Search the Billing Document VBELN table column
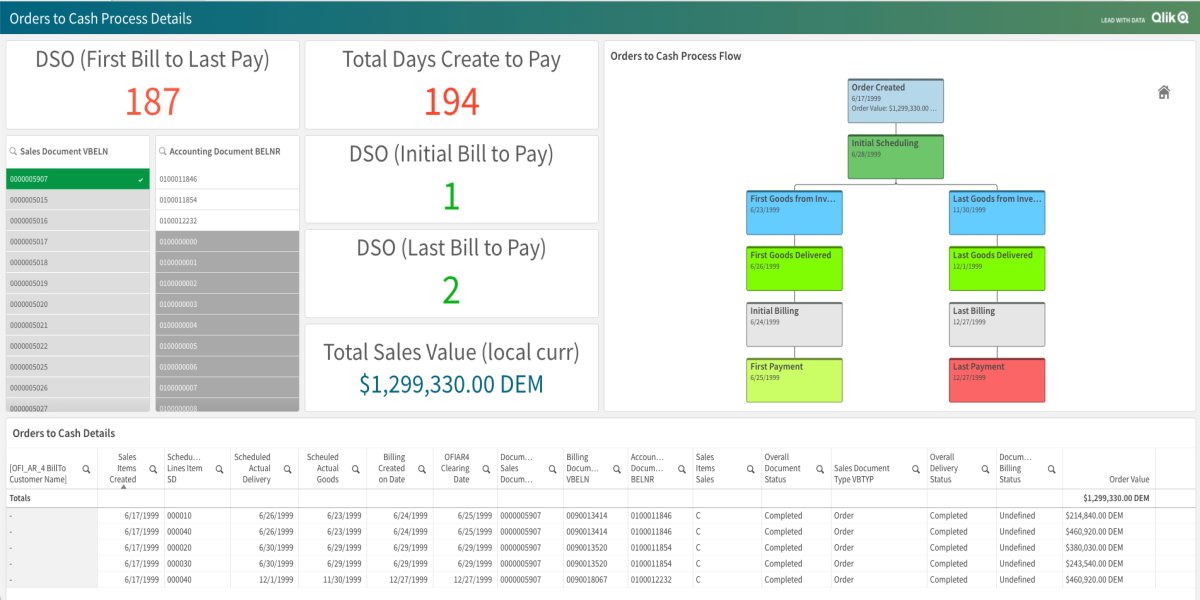 [x=618, y=468]
